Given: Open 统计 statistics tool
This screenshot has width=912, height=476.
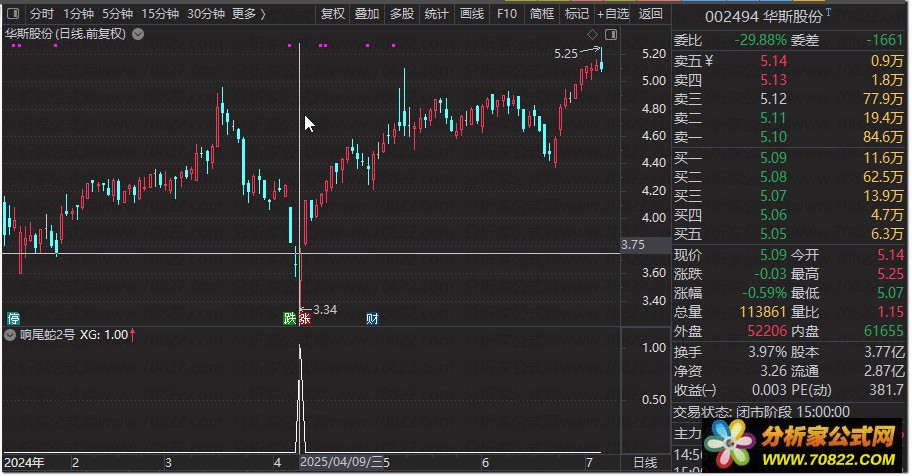Looking at the screenshot, I should point(436,13).
